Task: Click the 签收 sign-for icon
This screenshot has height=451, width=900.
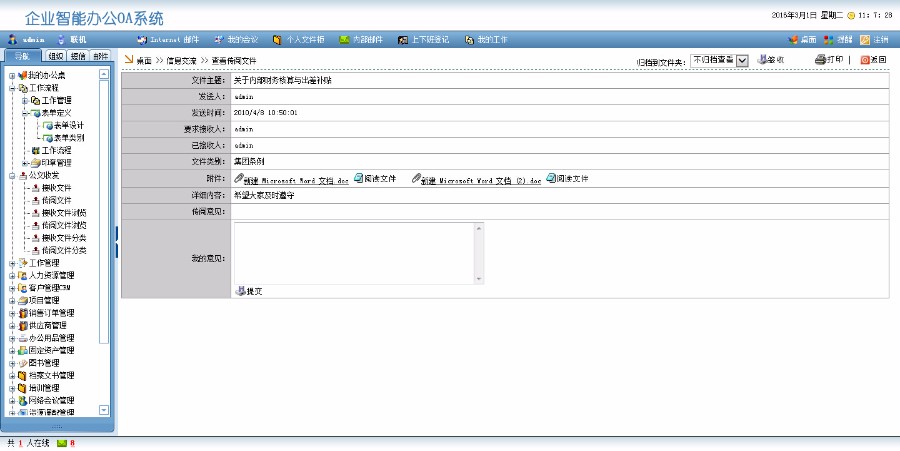Action: pyautogui.click(x=770, y=60)
